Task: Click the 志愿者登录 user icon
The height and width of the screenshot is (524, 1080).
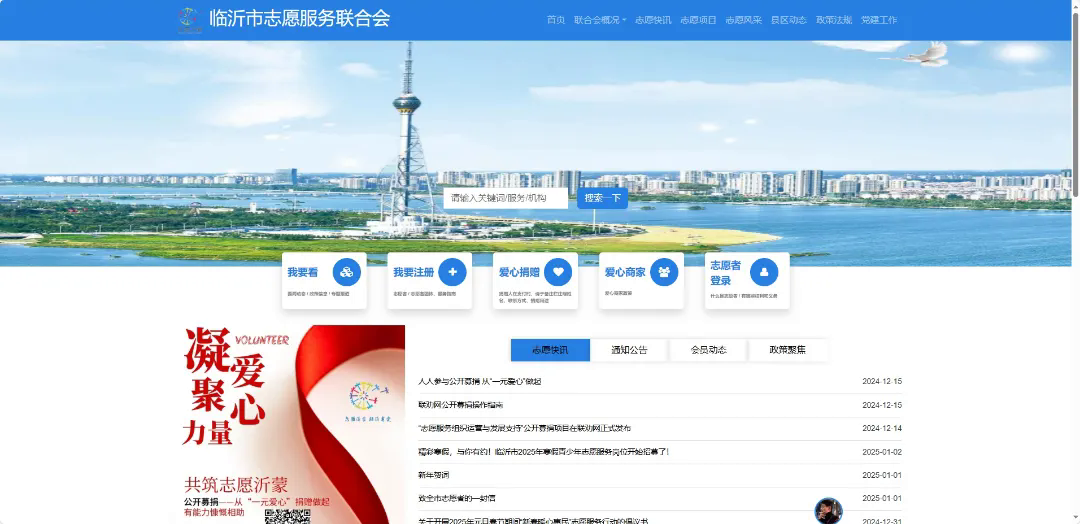Action: point(764,272)
